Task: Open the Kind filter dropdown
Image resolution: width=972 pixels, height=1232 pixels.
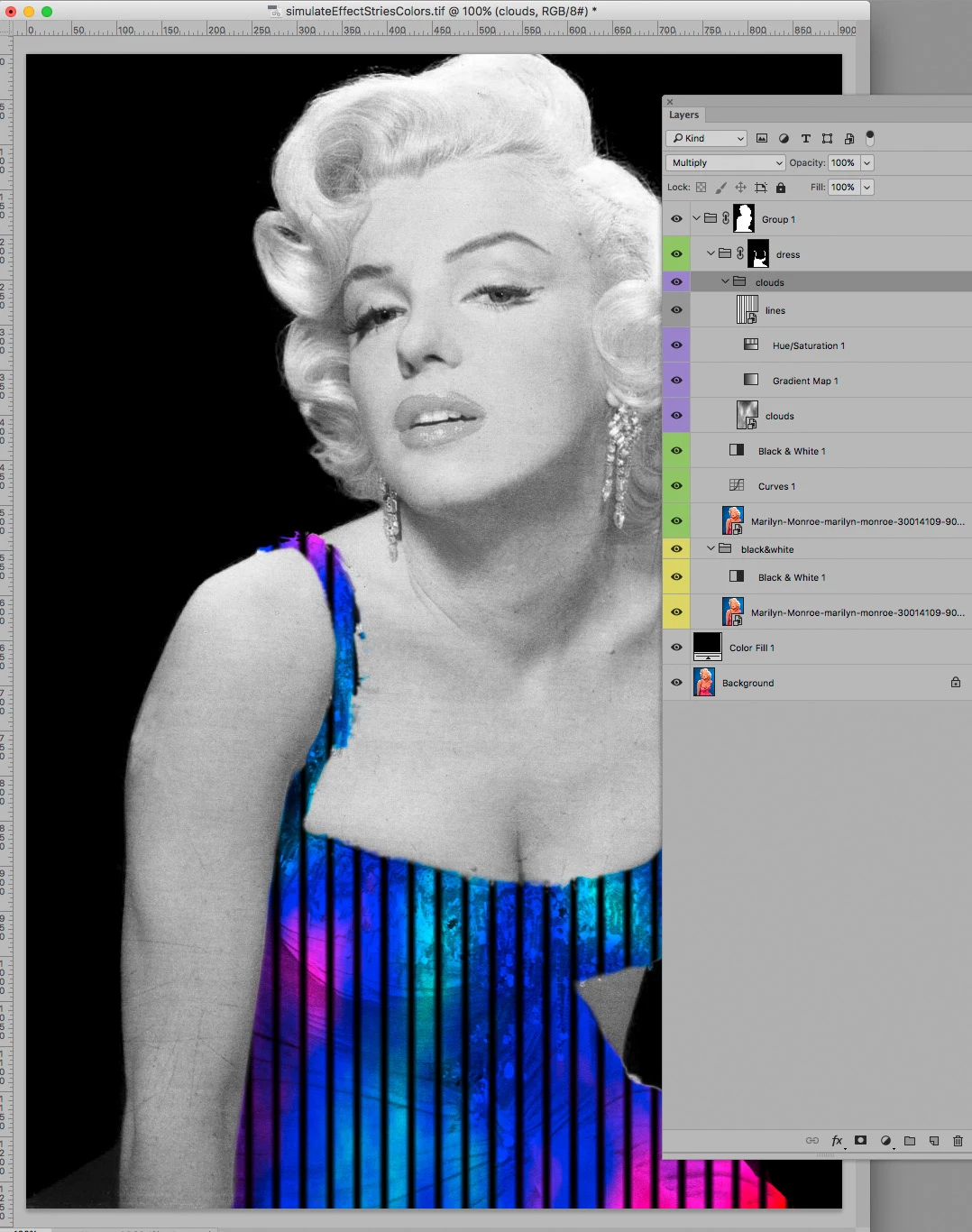Action: click(706, 138)
